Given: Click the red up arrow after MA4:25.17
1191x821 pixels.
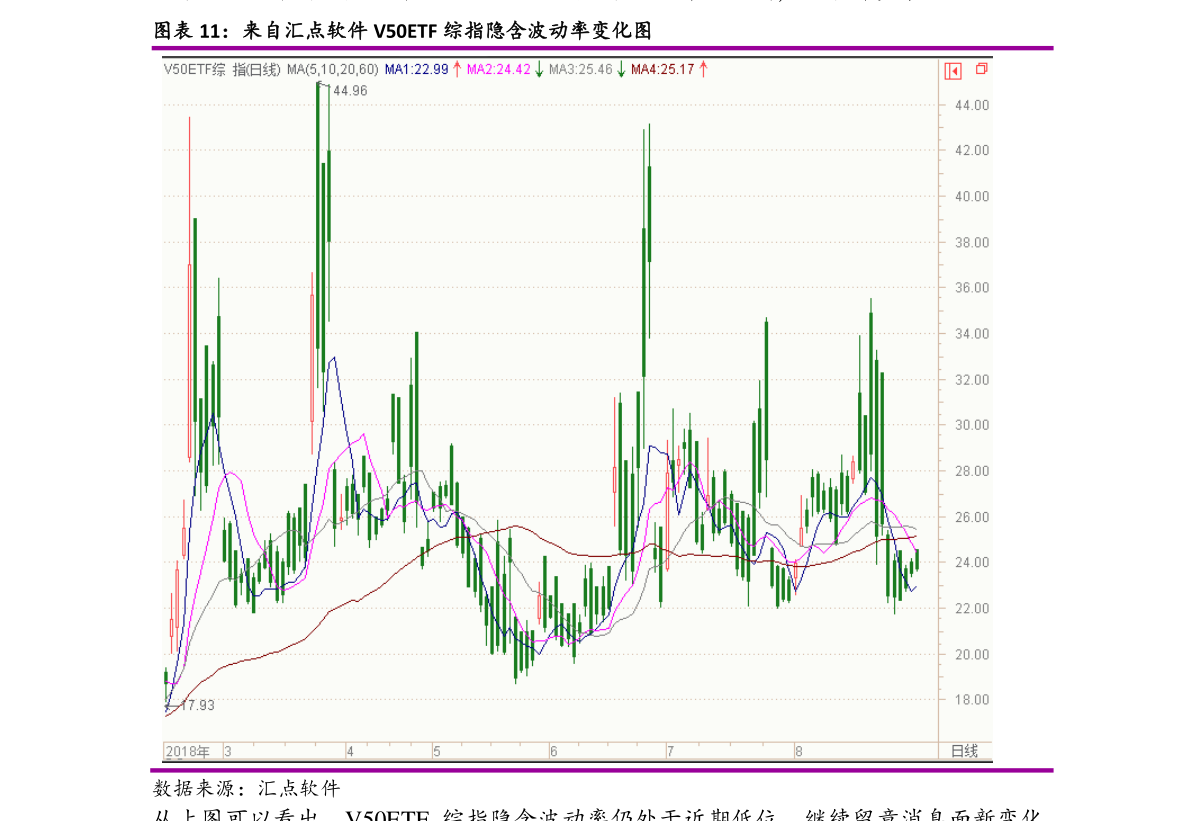Looking at the screenshot, I should (703, 69).
